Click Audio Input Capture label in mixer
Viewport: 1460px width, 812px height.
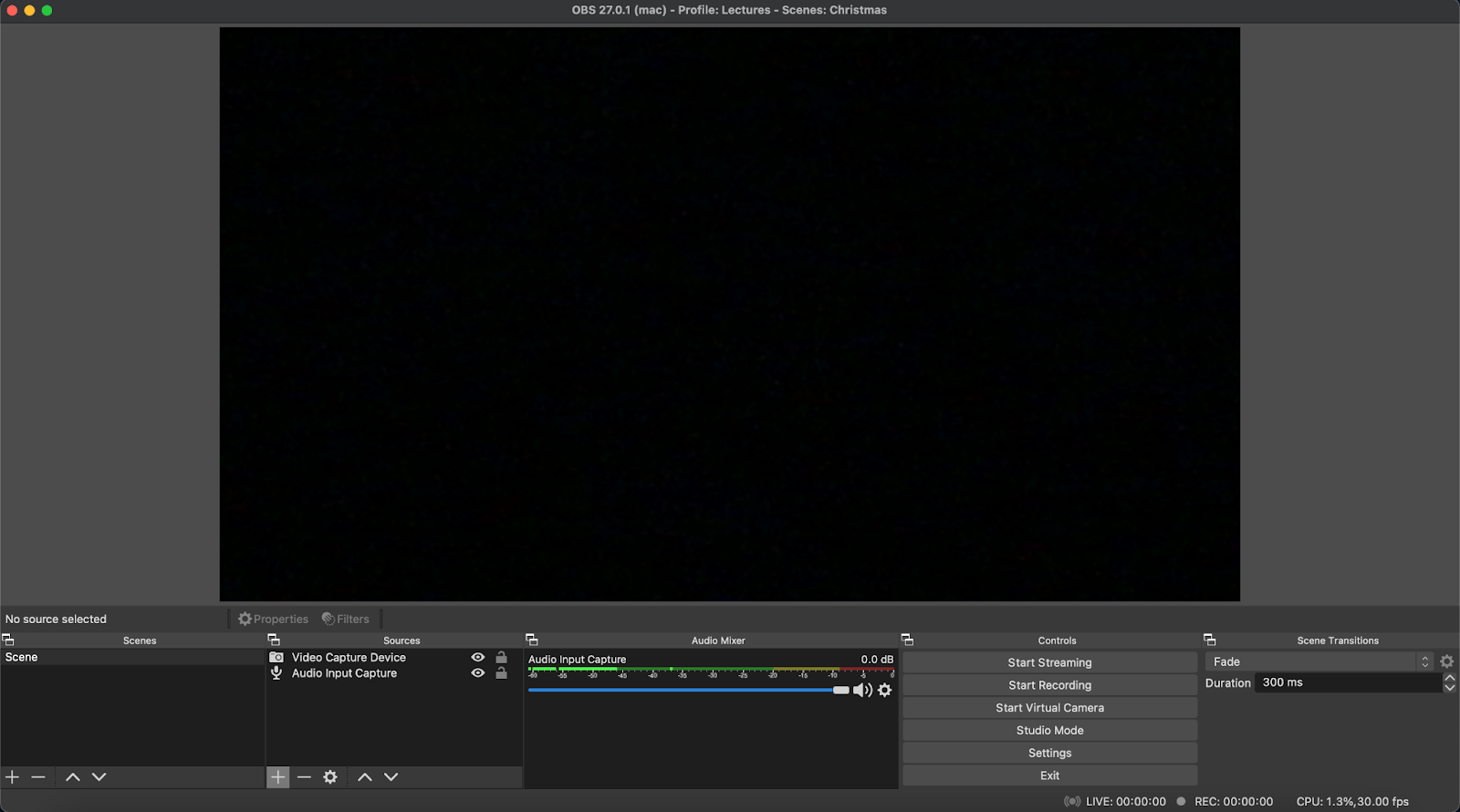578,660
